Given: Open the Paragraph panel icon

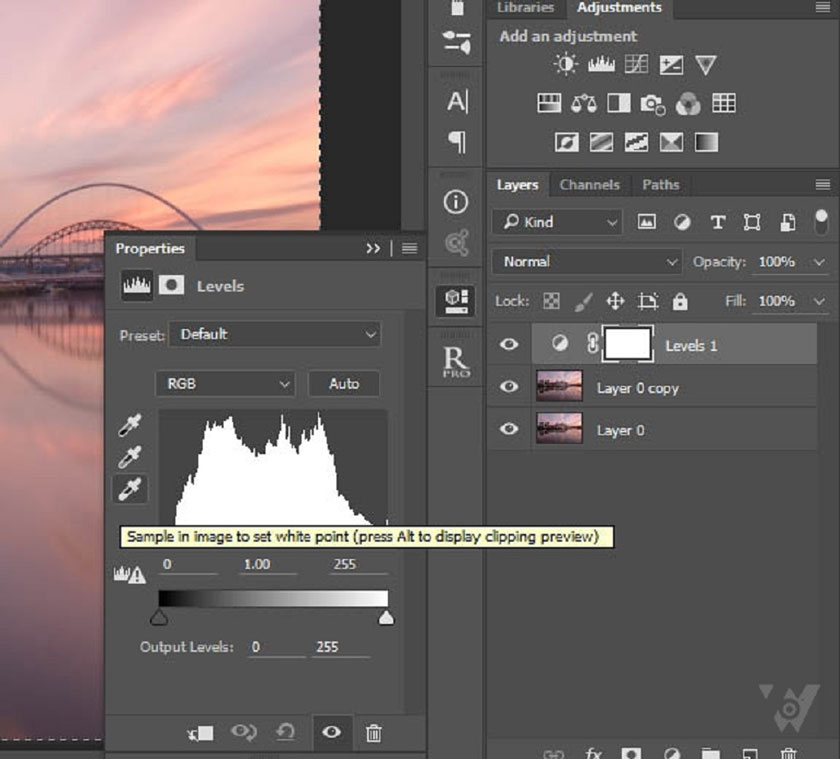Looking at the screenshot, I should tap(457, 142).
